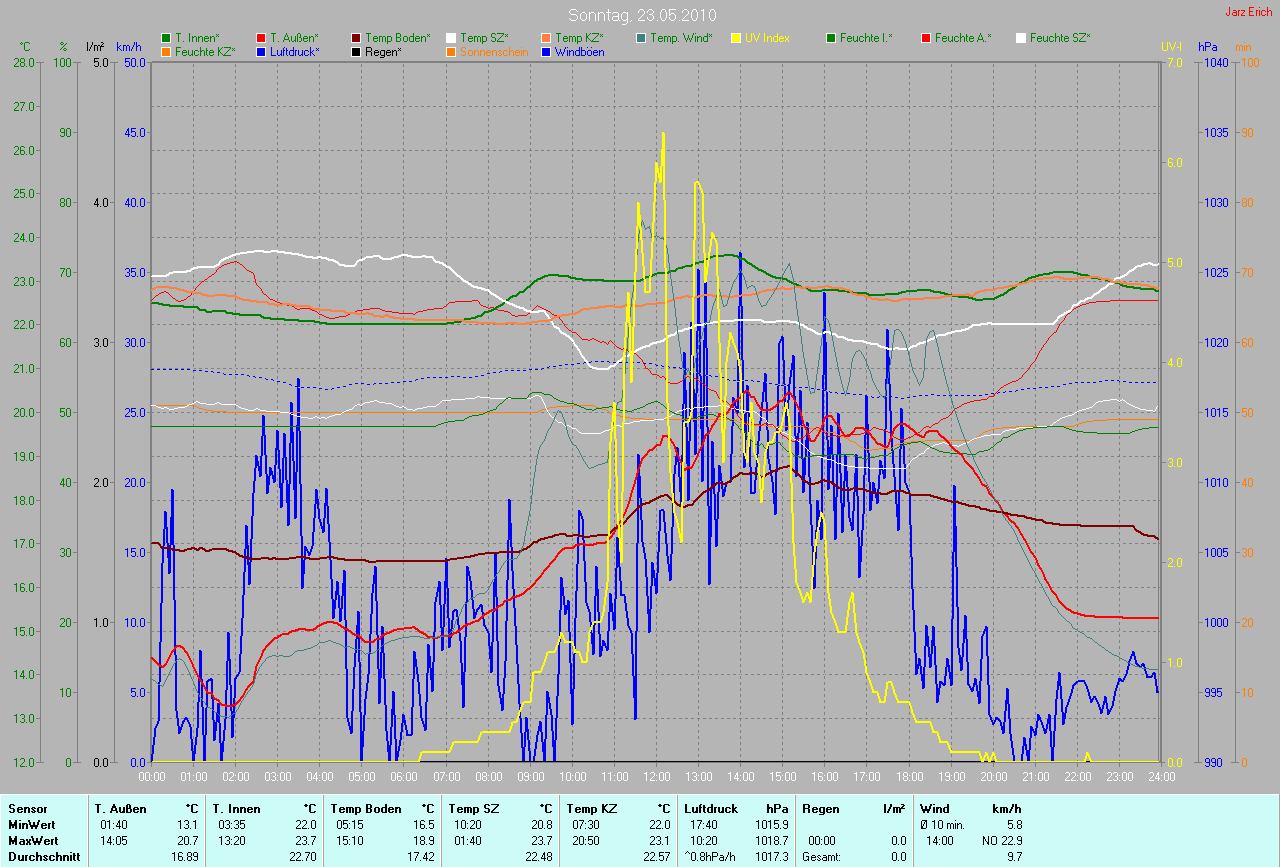
Task: Click the 'MinWert' row label
Action: click(30, 825)
